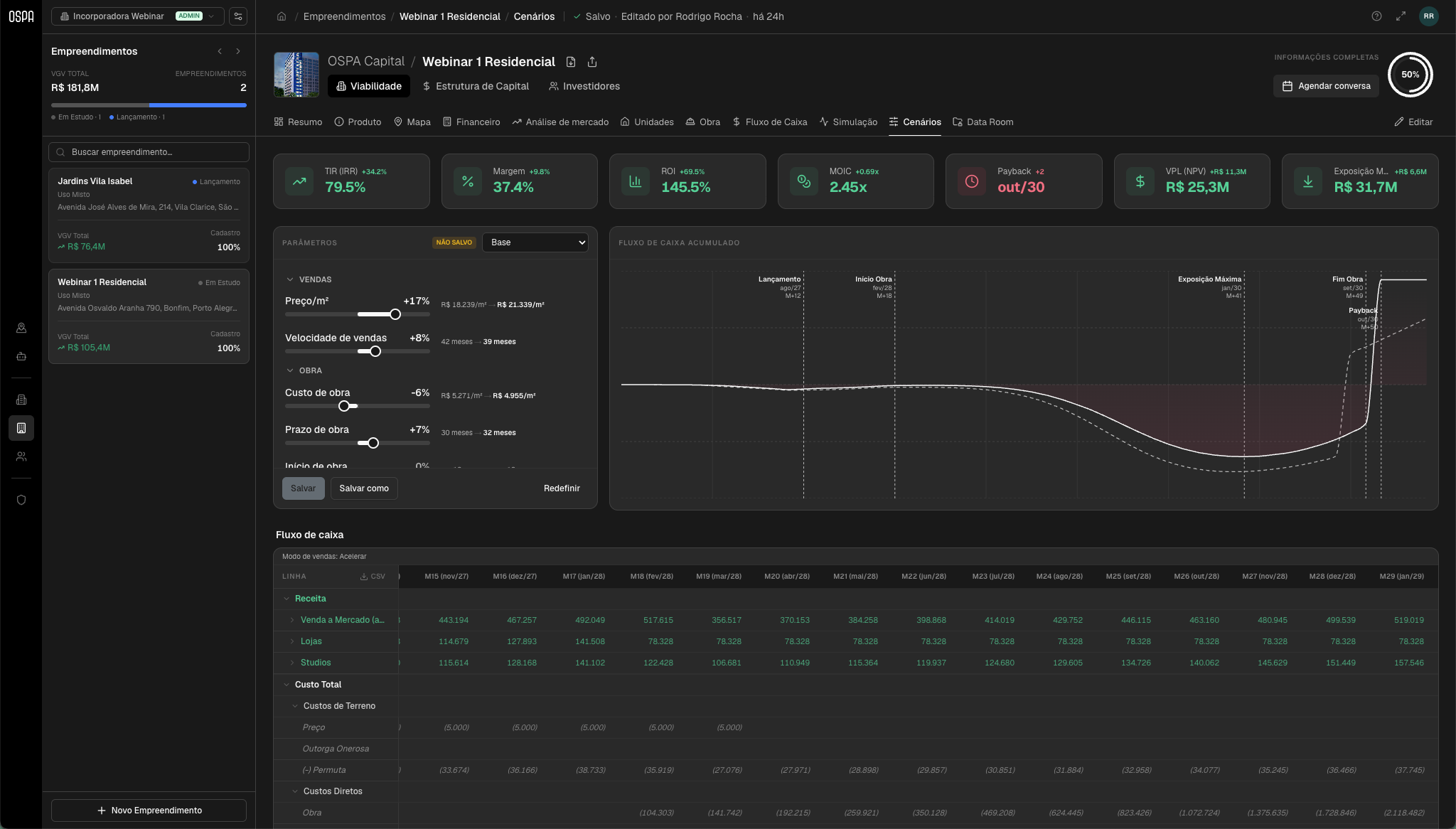
Task: Open the filter settings icon beside Incorporadora Webinar
Action: 238,16
